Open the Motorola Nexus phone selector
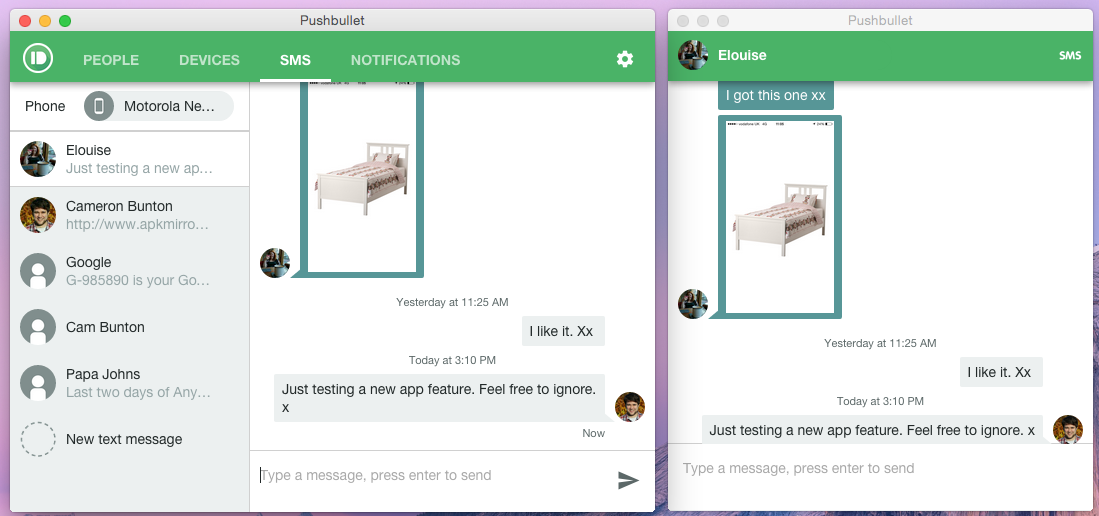 click(x=158, y=106)
